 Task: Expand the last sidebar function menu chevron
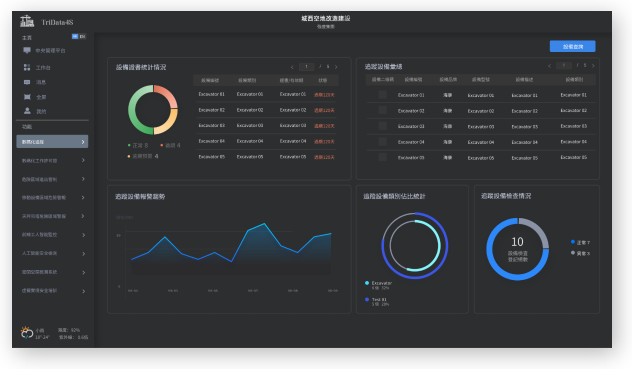(x=83, y=291)
